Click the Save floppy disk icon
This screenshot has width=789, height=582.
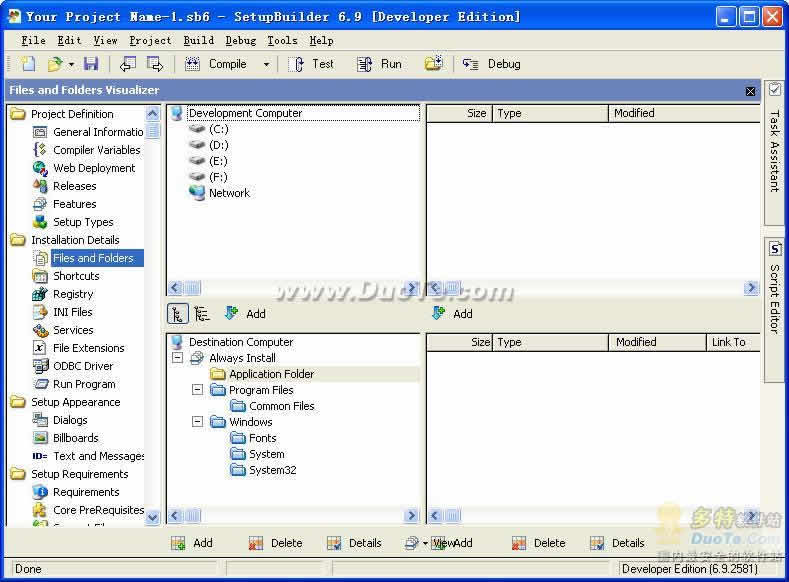pyautogui.click(x=91, y=64)
